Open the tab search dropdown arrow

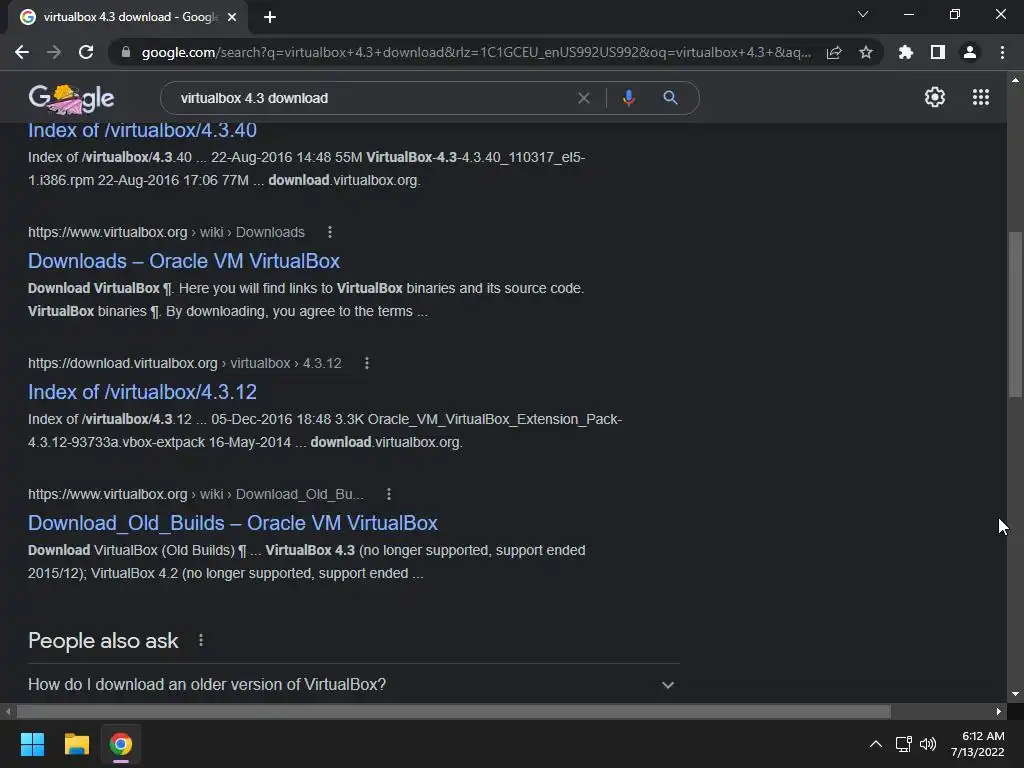(863, 14)
